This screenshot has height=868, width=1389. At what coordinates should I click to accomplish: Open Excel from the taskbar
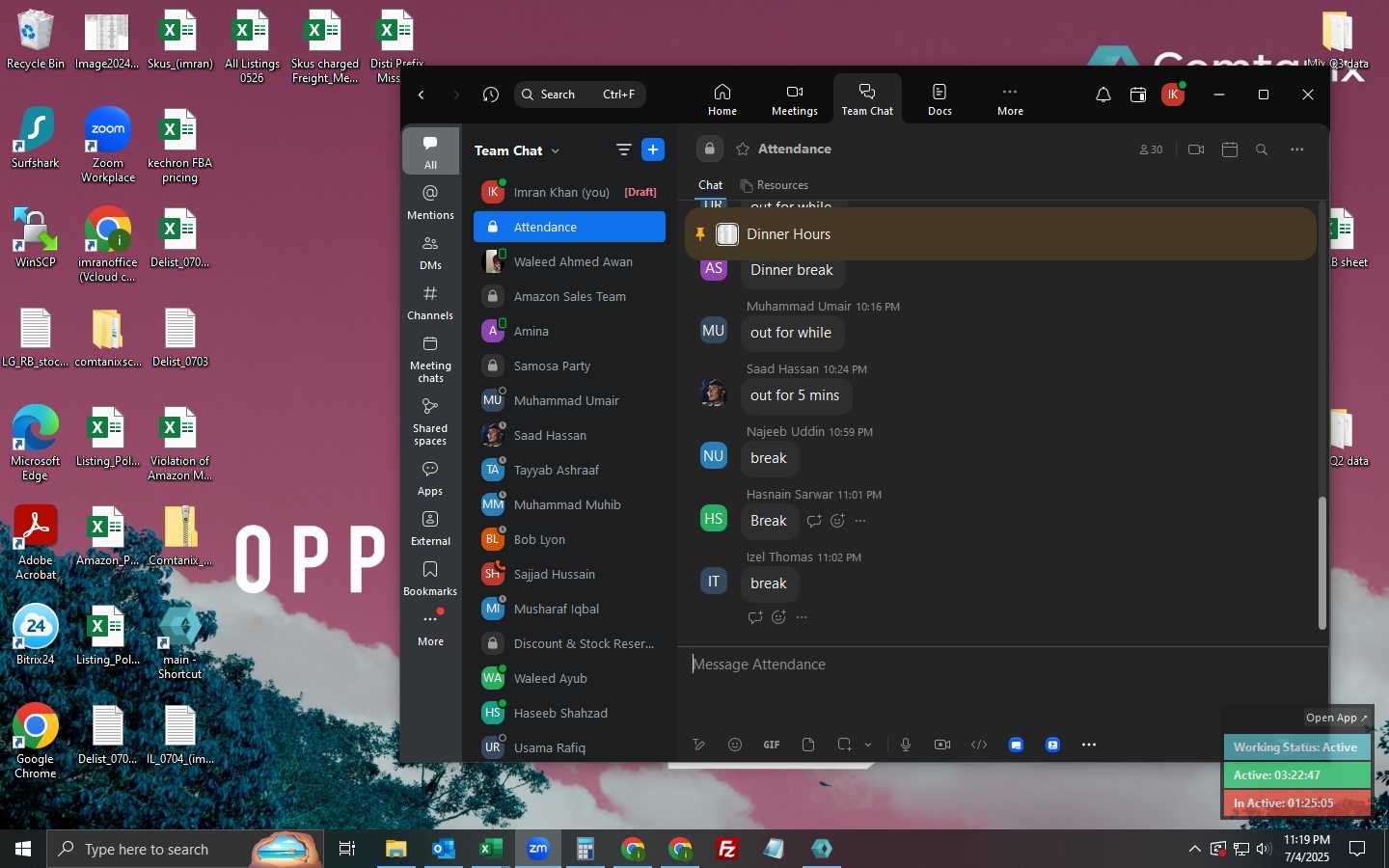tap(490, 849)
